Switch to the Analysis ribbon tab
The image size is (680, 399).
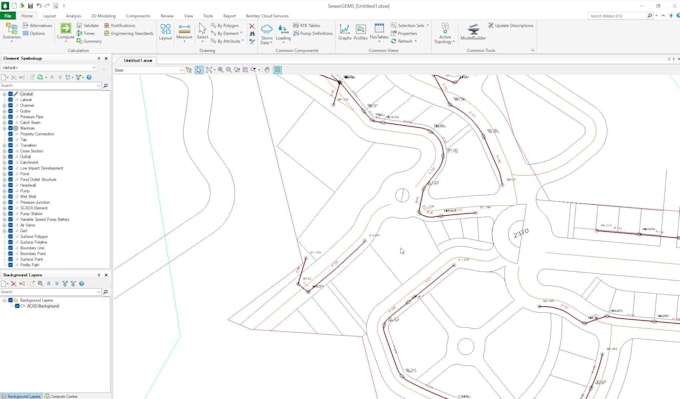pos(73,16)
